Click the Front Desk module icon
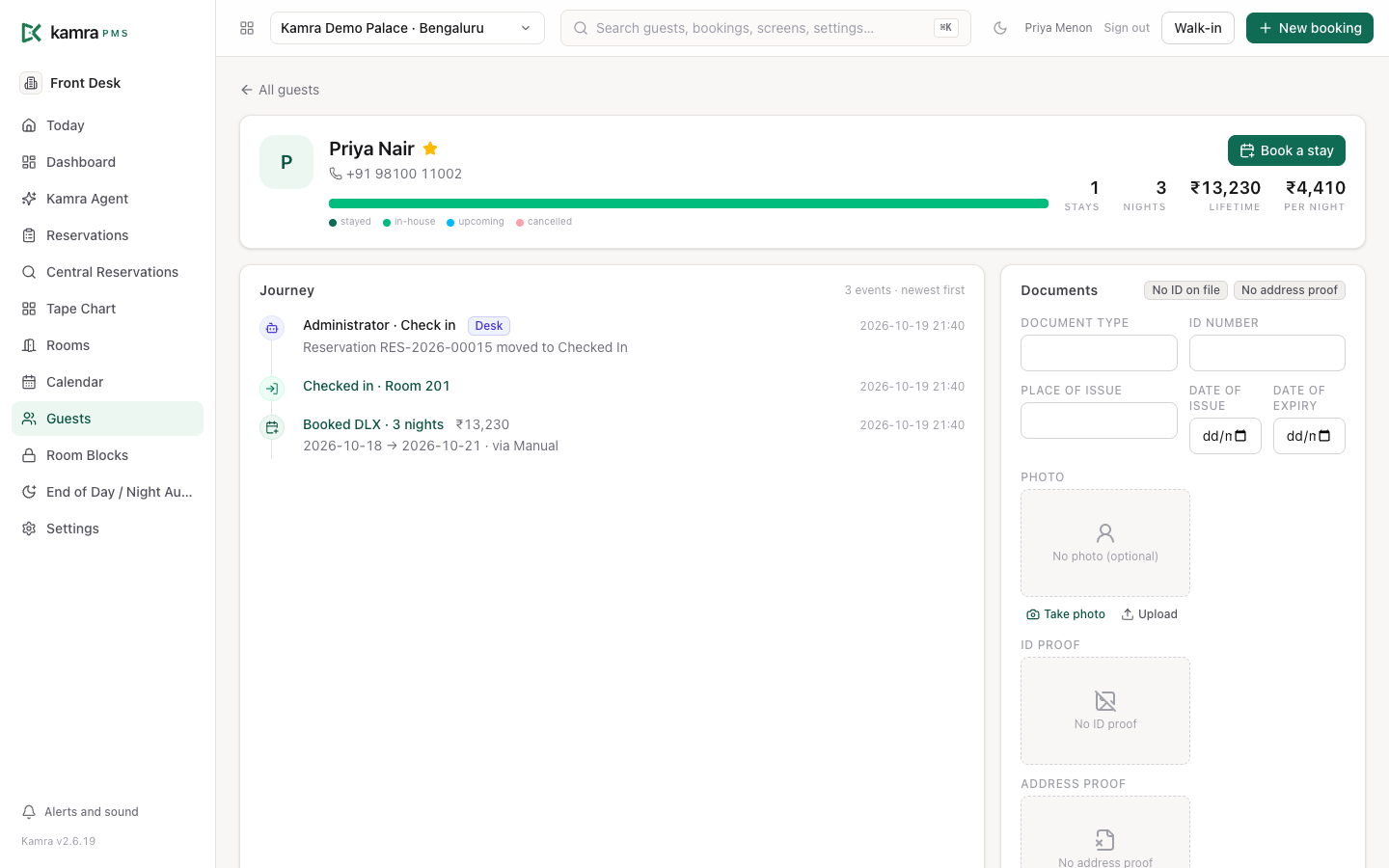 coord(31,83)
